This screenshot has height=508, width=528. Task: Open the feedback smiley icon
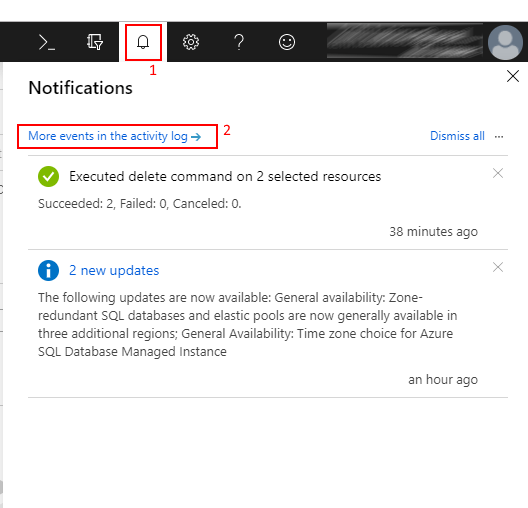[x=287, y=42]
